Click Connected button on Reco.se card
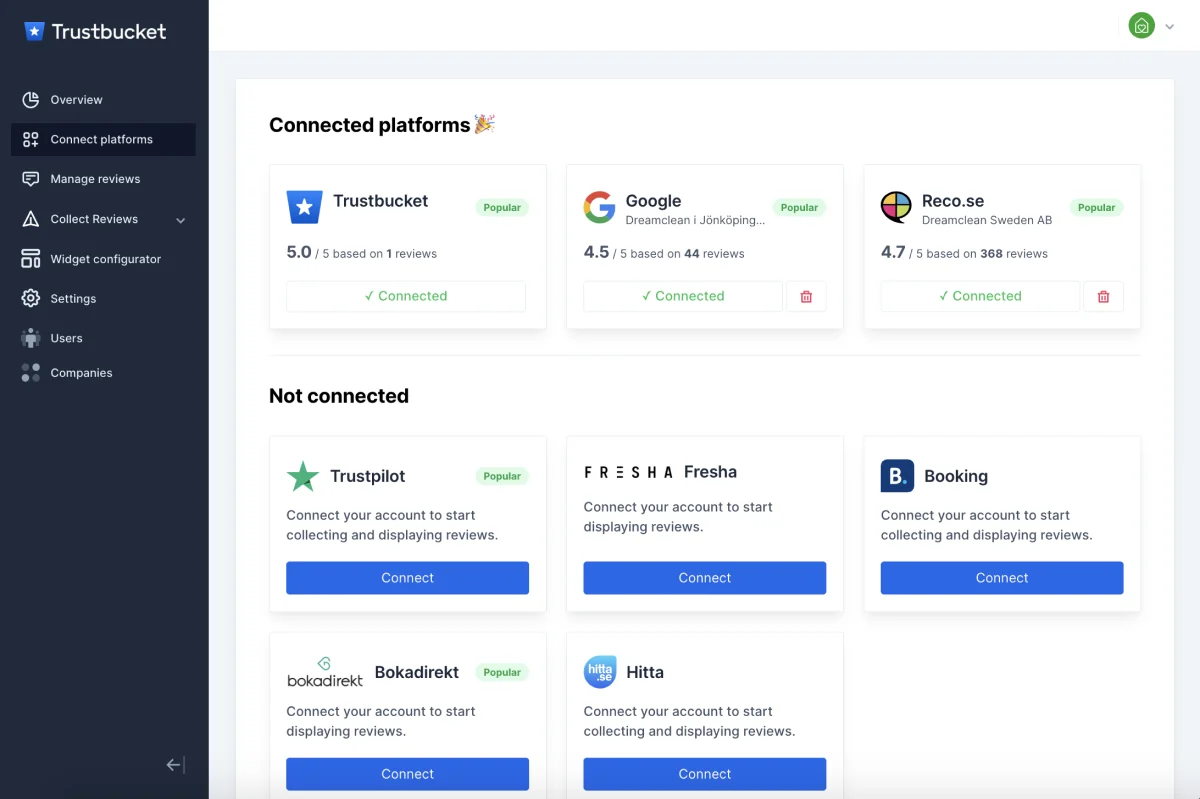The image size is (1200, 799). coord(980,296)
